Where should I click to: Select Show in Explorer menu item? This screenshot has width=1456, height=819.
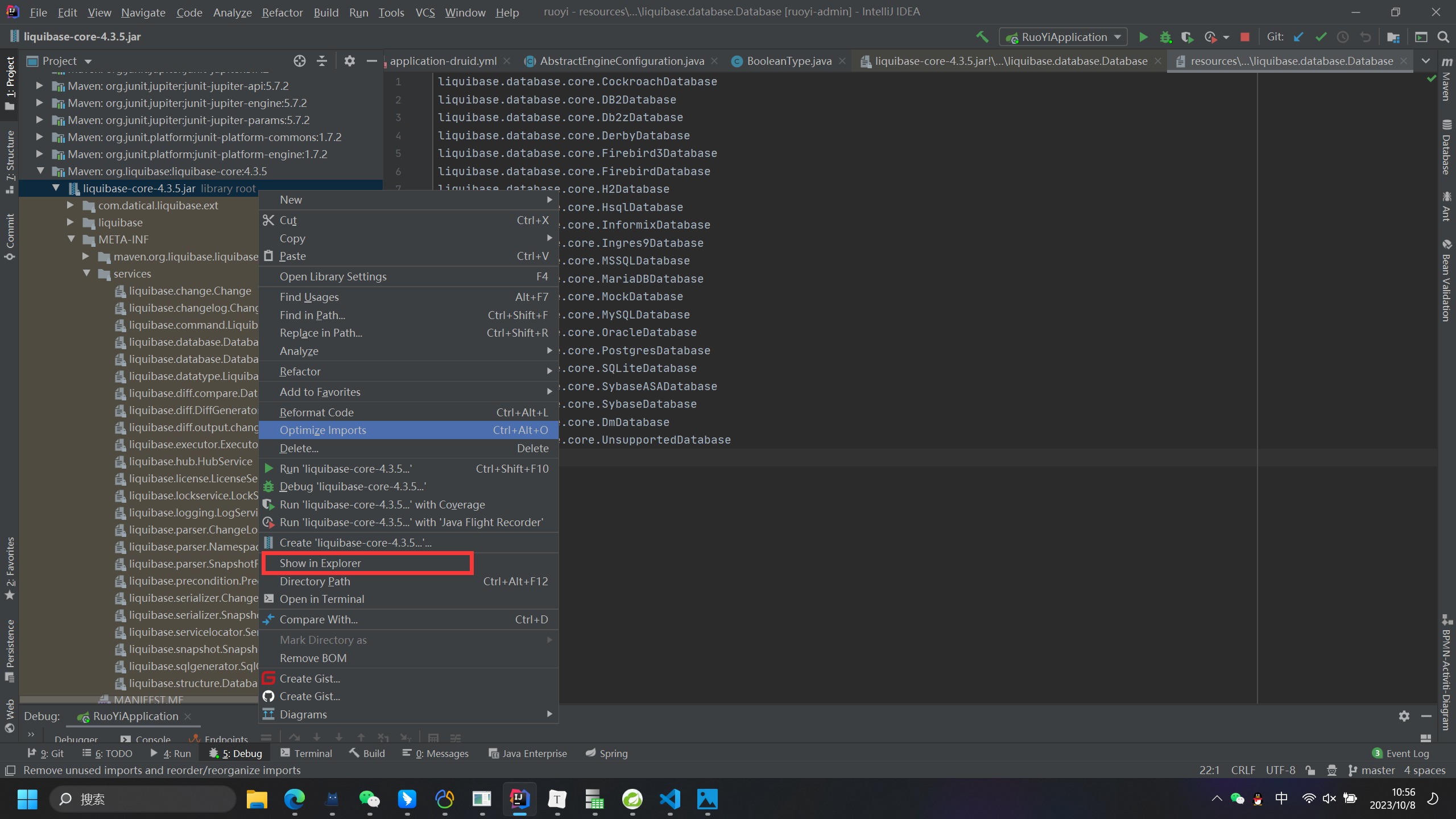320,563
